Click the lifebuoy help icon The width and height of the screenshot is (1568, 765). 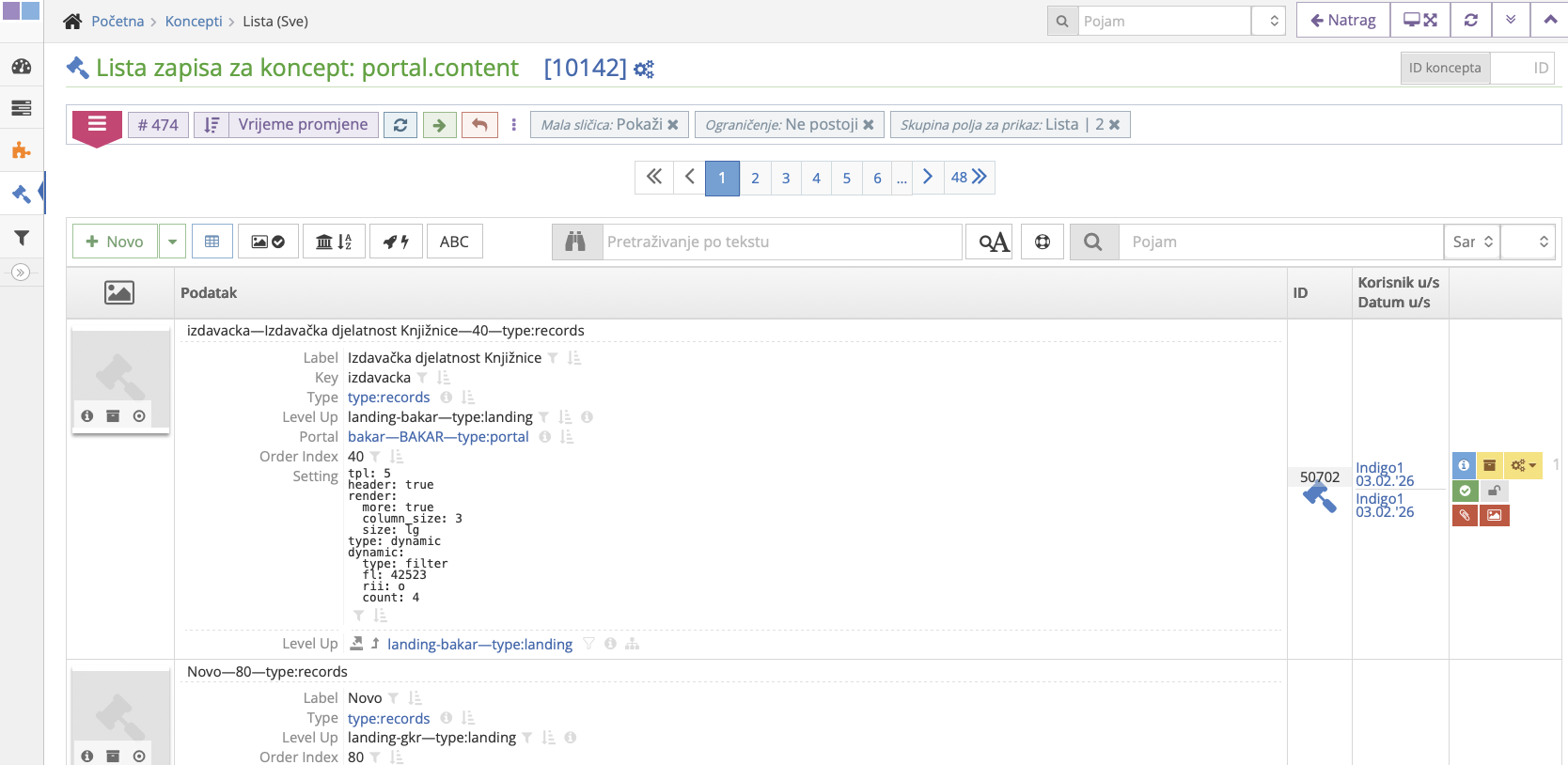(x=1043, y=242)
